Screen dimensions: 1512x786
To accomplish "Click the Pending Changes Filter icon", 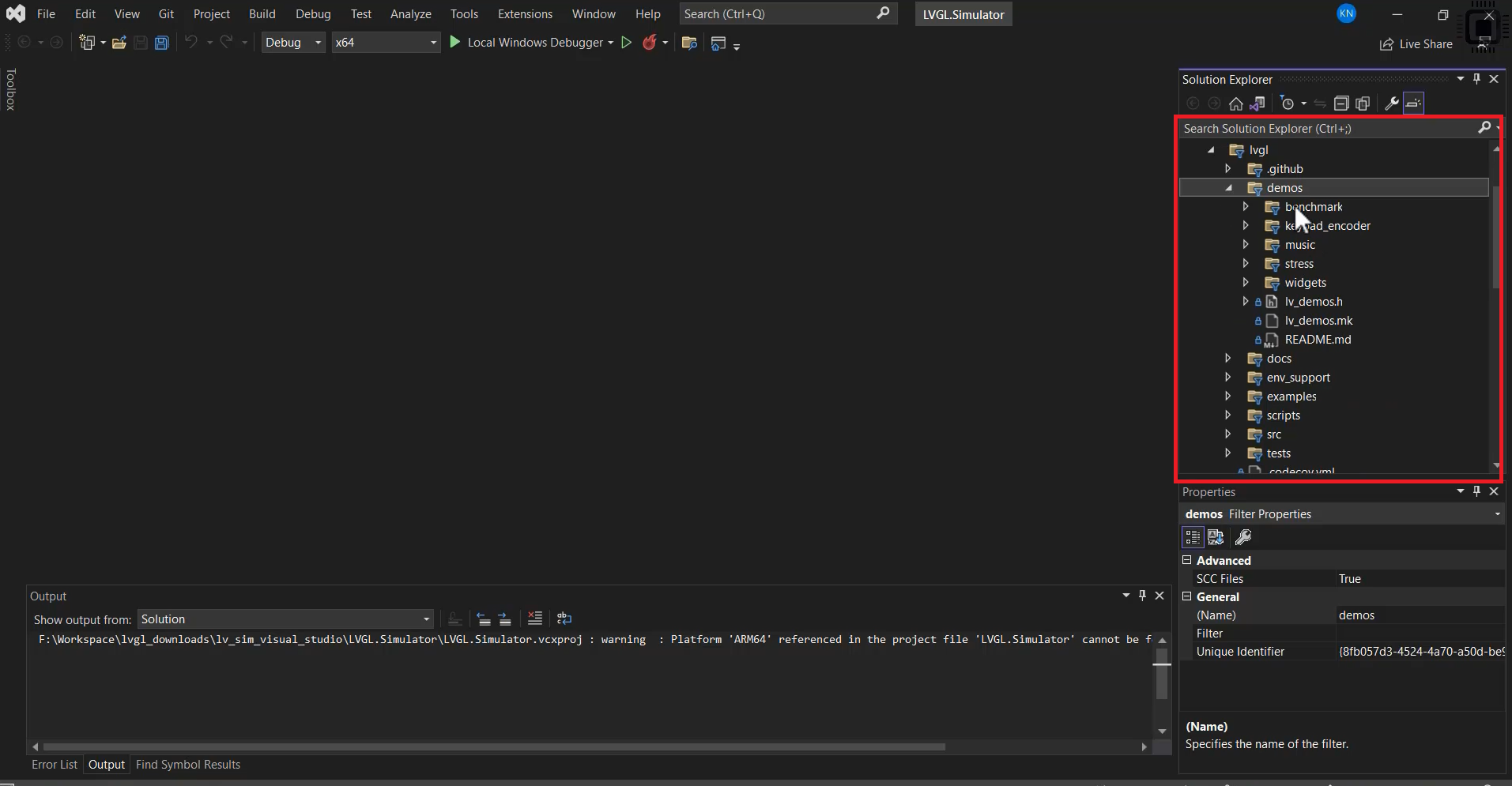I will point(1288,103).
